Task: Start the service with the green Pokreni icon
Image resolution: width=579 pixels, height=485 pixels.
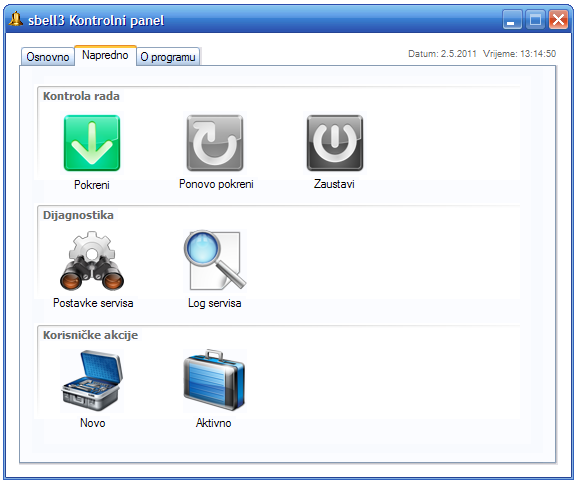Action: pyautogui.click(x=92, y=143)
